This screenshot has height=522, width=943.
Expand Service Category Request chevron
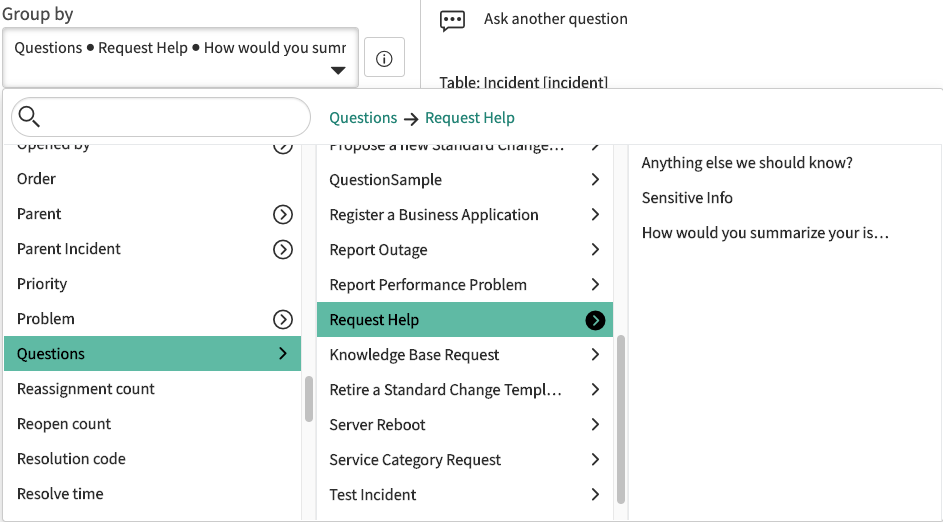(595, 459)
